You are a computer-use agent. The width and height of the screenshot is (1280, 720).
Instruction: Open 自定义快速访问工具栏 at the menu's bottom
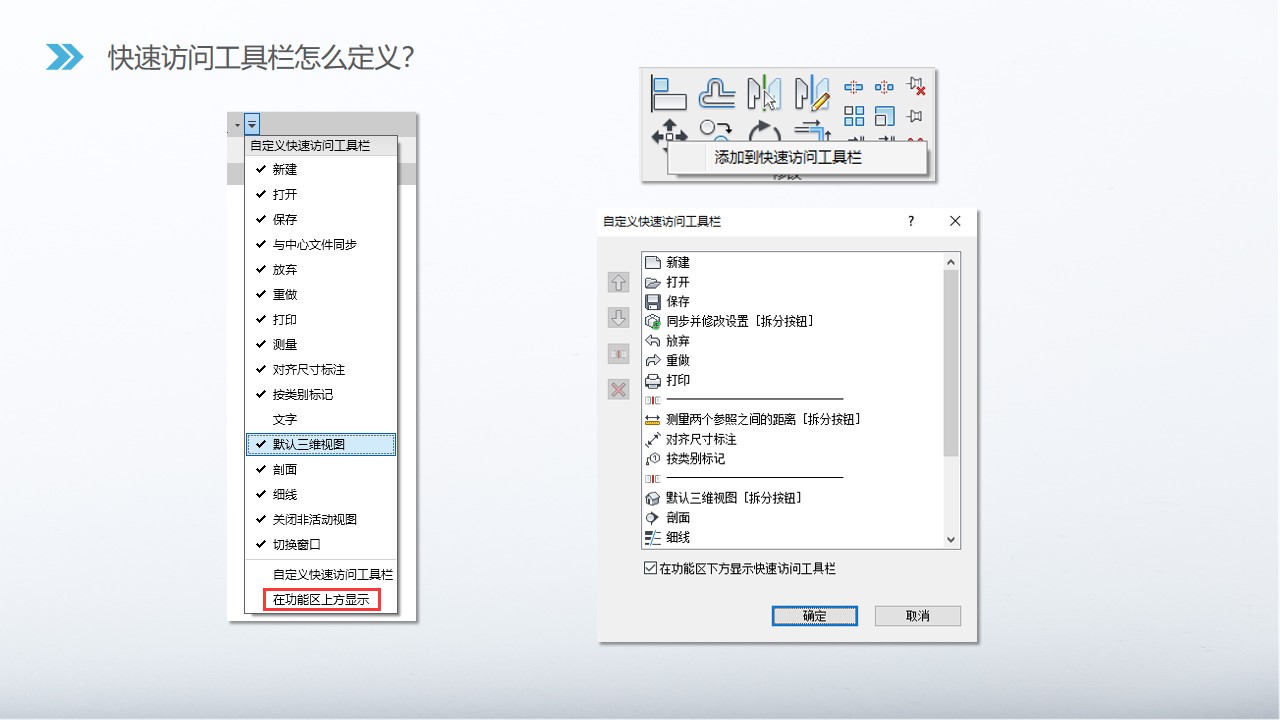(x=321, y=575)
